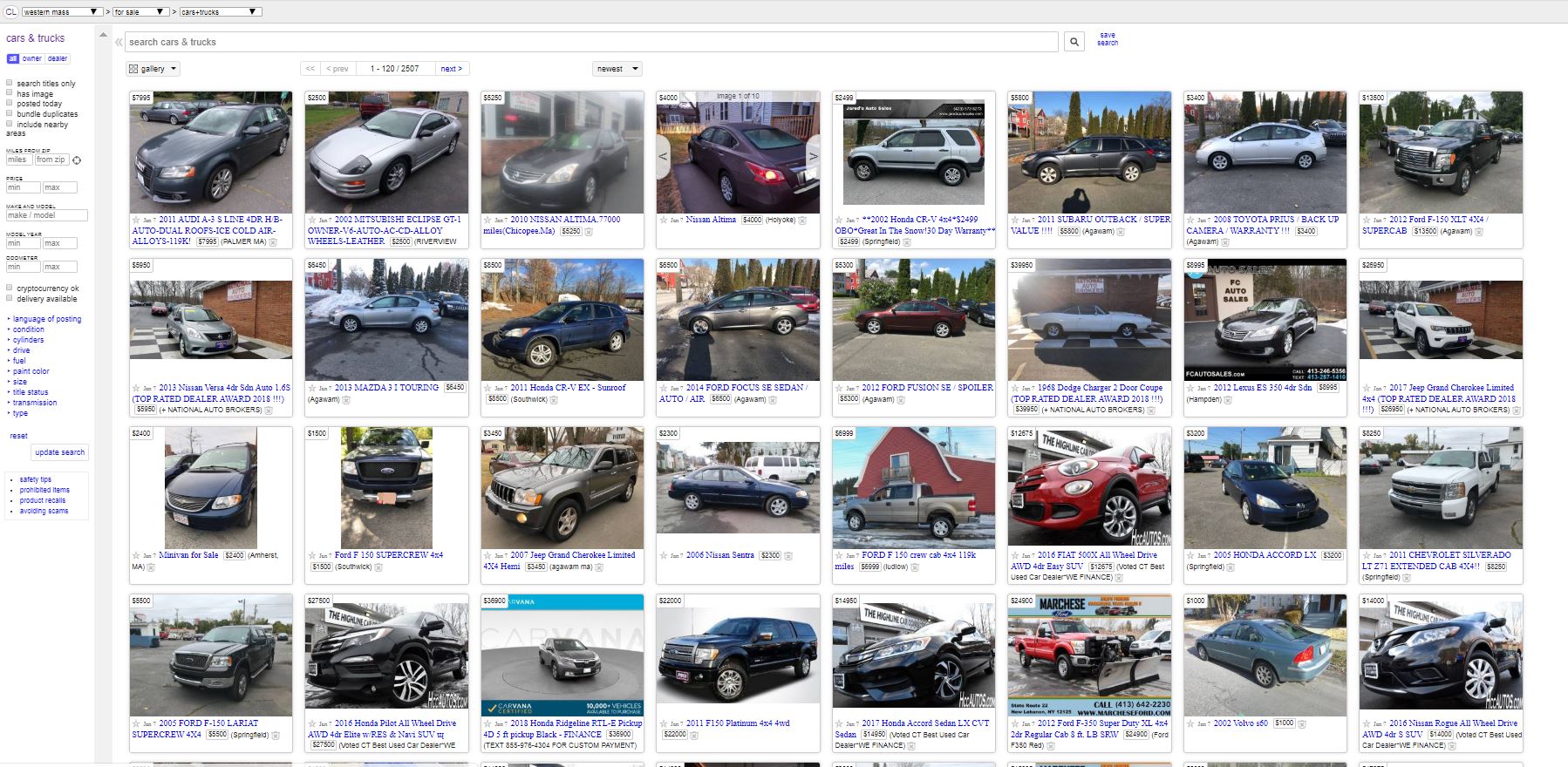Star the 2008 Toyota Prius listing
Viewport: 1568px width, 767px height.
click(x=1190, y=220)
